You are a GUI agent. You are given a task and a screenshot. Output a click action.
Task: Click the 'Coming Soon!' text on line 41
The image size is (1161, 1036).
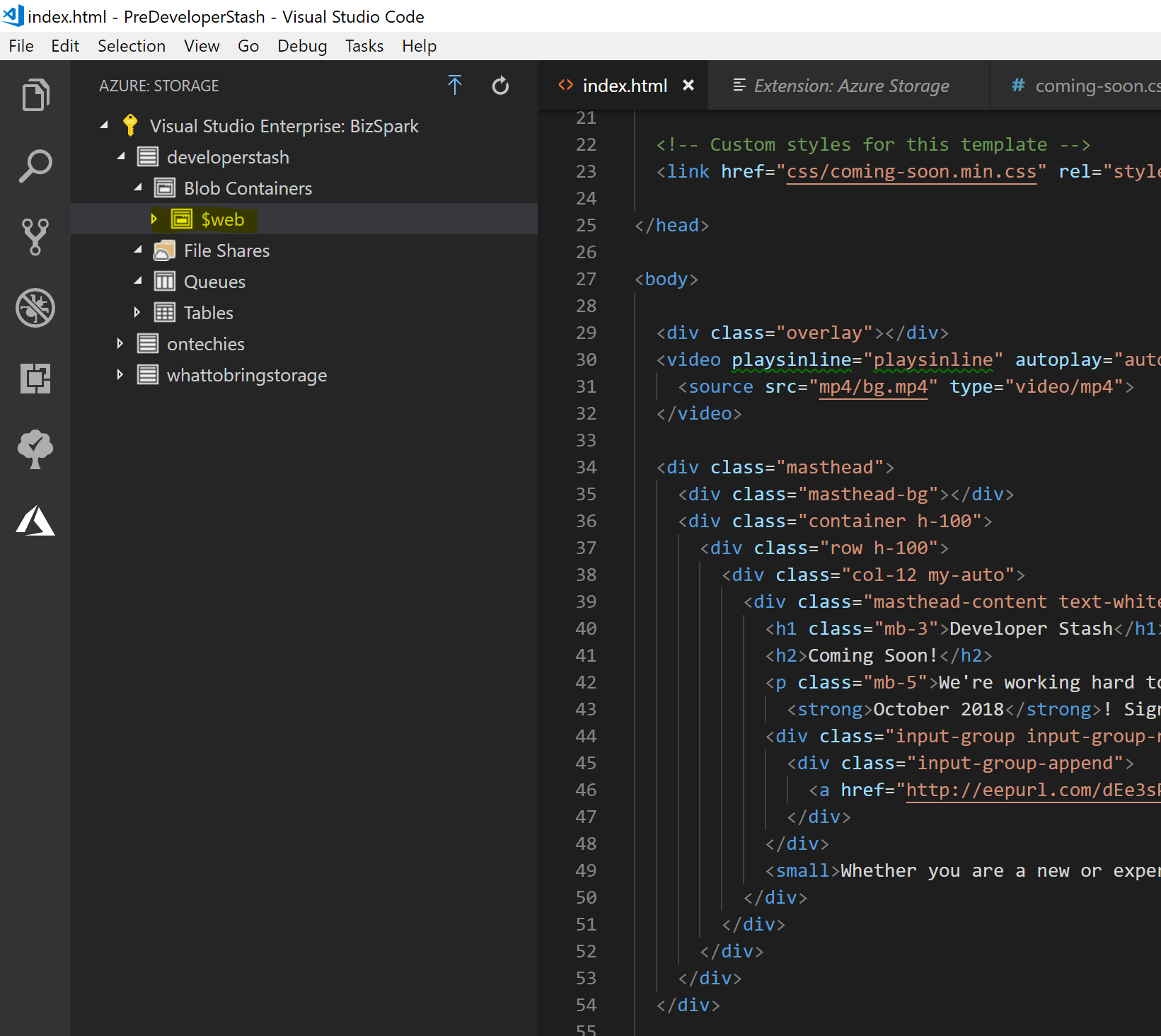click(x=873, y=656)
